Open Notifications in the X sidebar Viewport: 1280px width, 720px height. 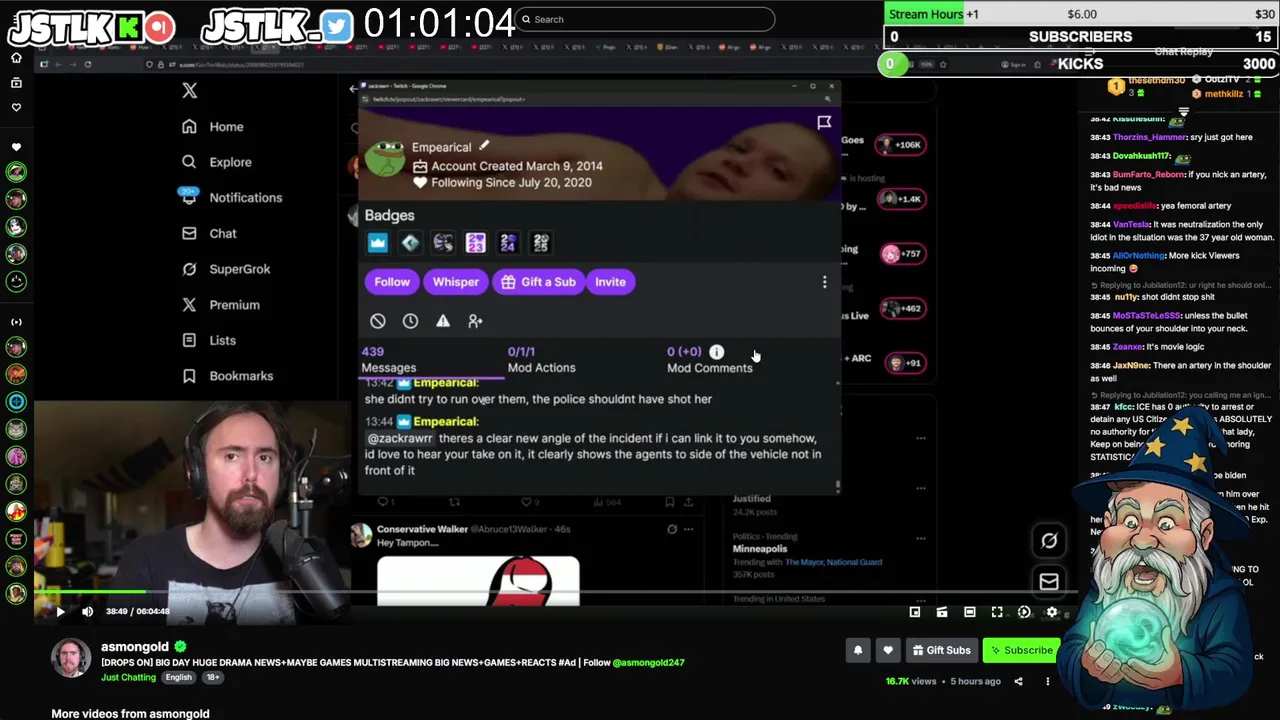click(232, 197)
